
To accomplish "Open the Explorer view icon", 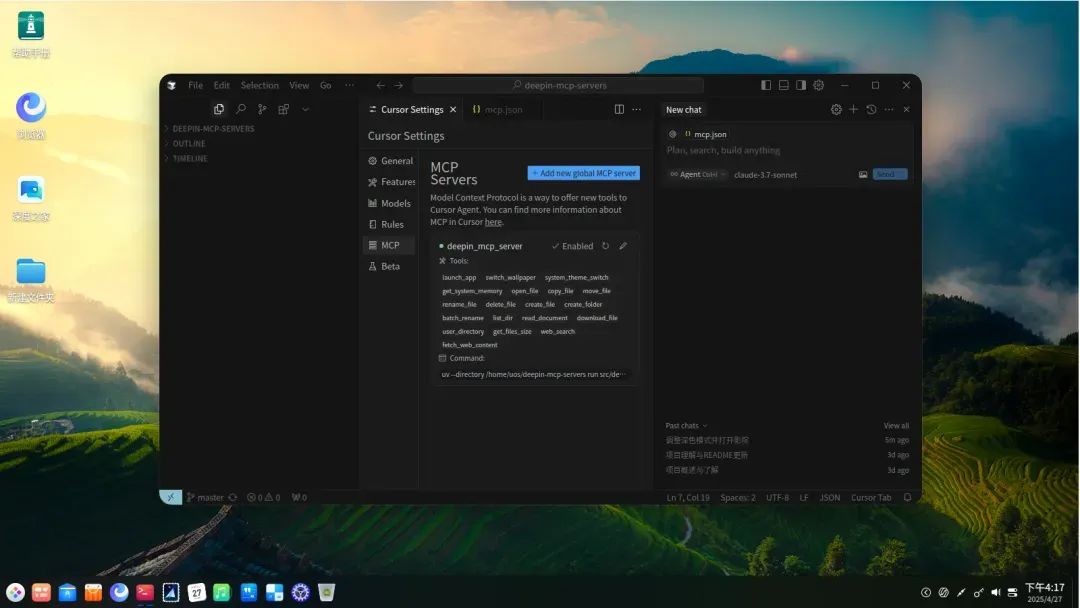I will [x=218, y=109].
